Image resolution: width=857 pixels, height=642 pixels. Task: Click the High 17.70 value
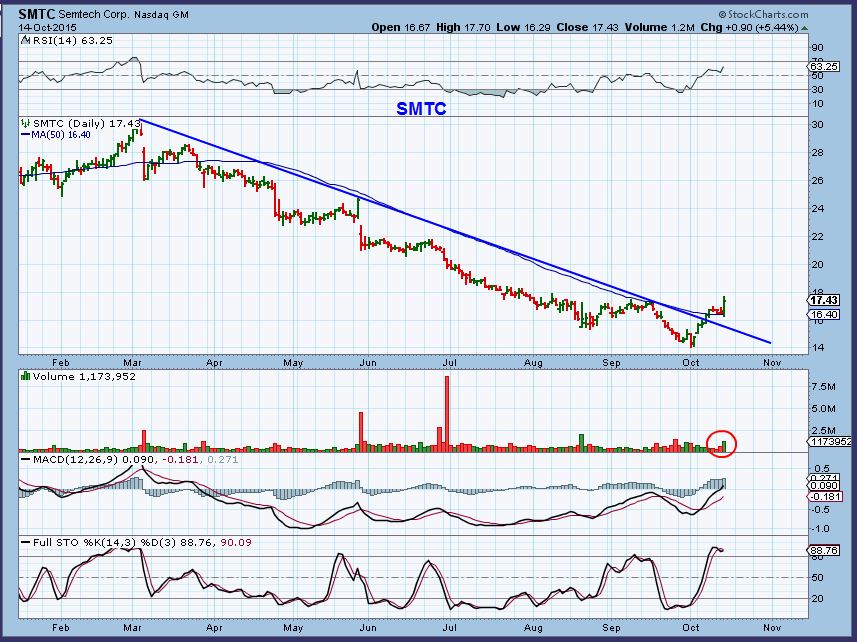463,27
